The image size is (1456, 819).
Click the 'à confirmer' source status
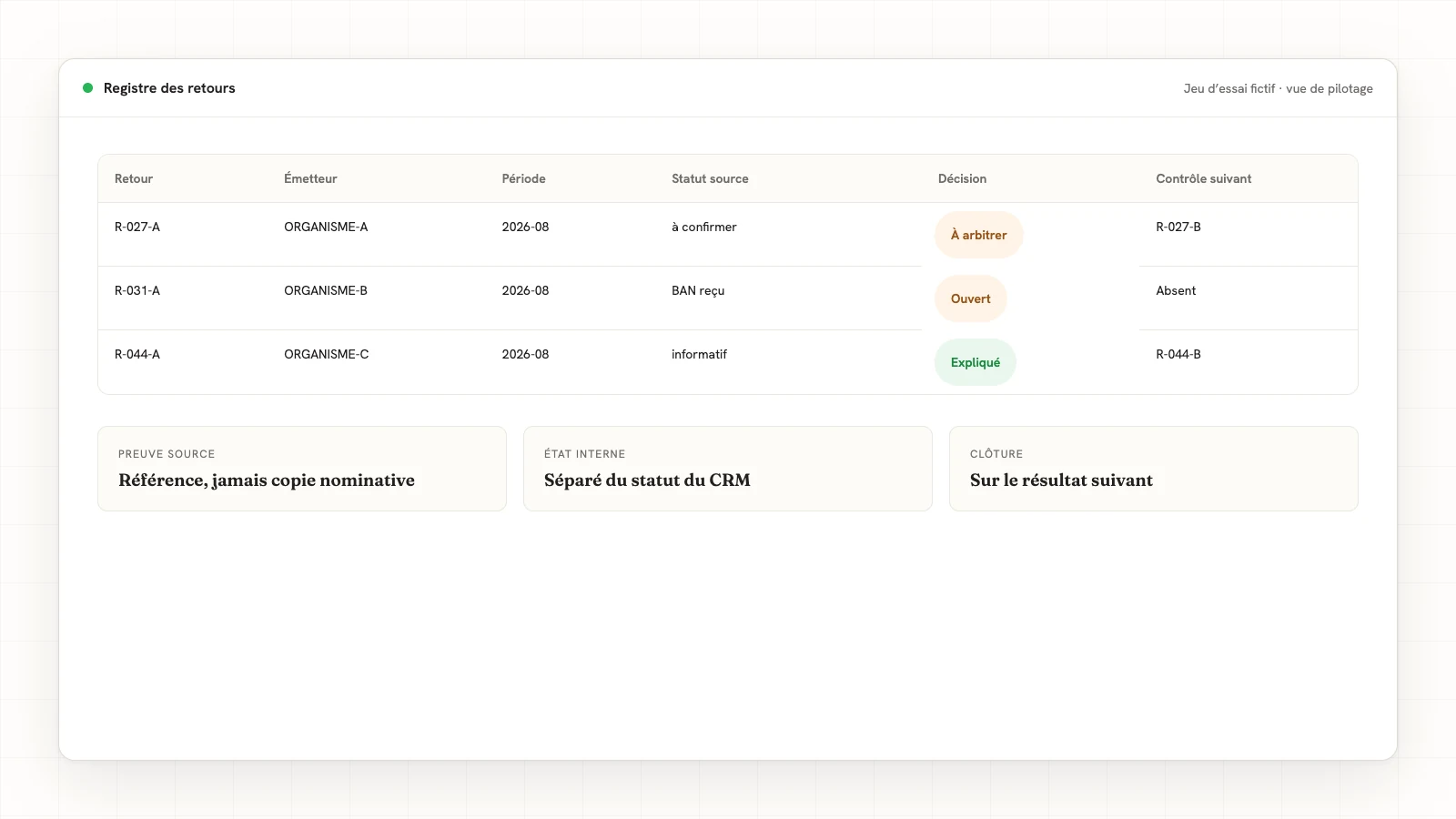pos(704,227)
